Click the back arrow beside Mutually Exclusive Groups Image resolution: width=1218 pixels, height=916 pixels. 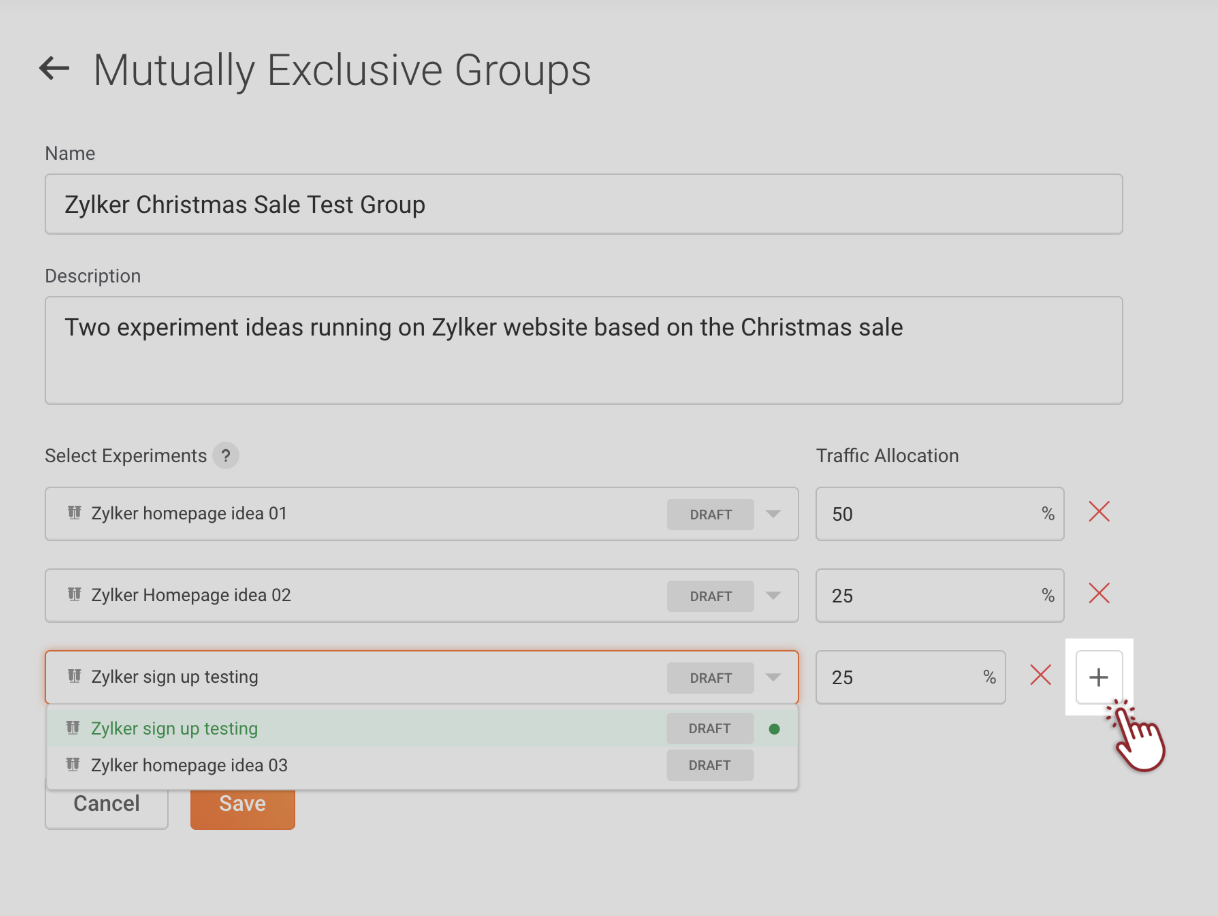pyautogui.click(x=54, y=69)
